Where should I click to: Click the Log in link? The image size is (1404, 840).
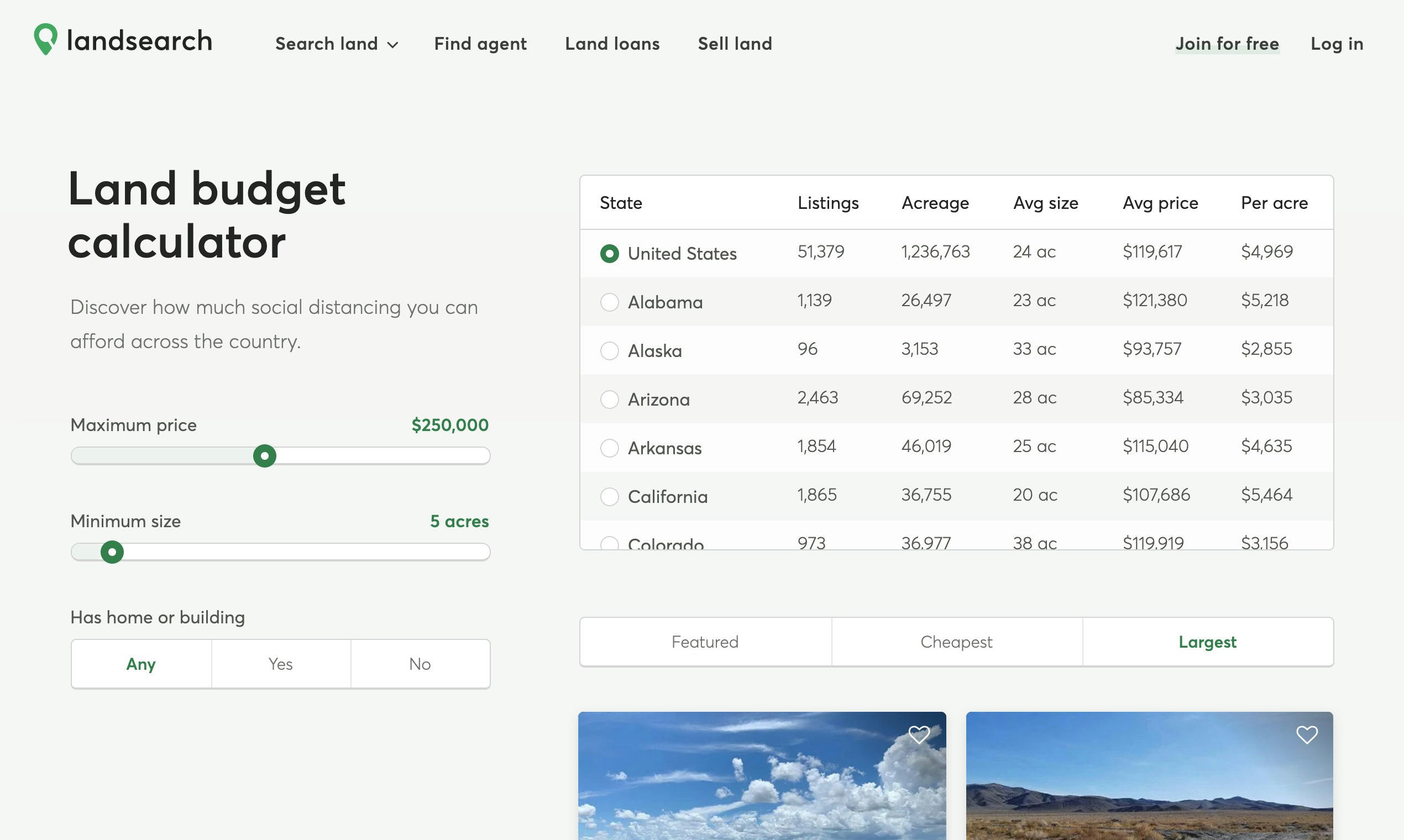coord(1337,44)
